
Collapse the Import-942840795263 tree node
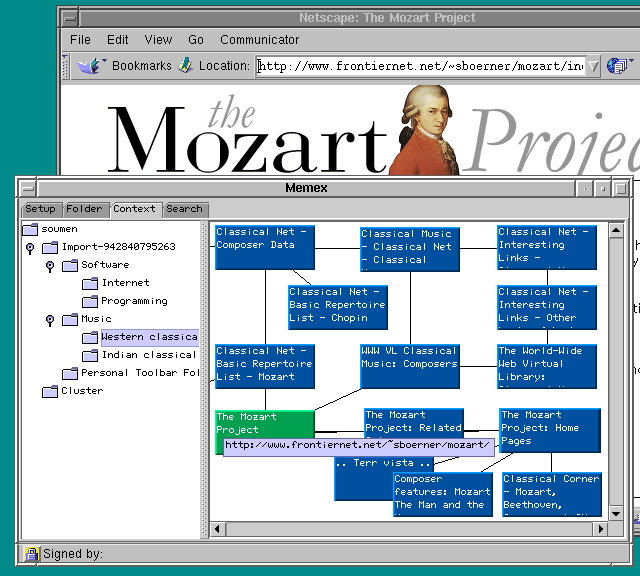[30, 248]
